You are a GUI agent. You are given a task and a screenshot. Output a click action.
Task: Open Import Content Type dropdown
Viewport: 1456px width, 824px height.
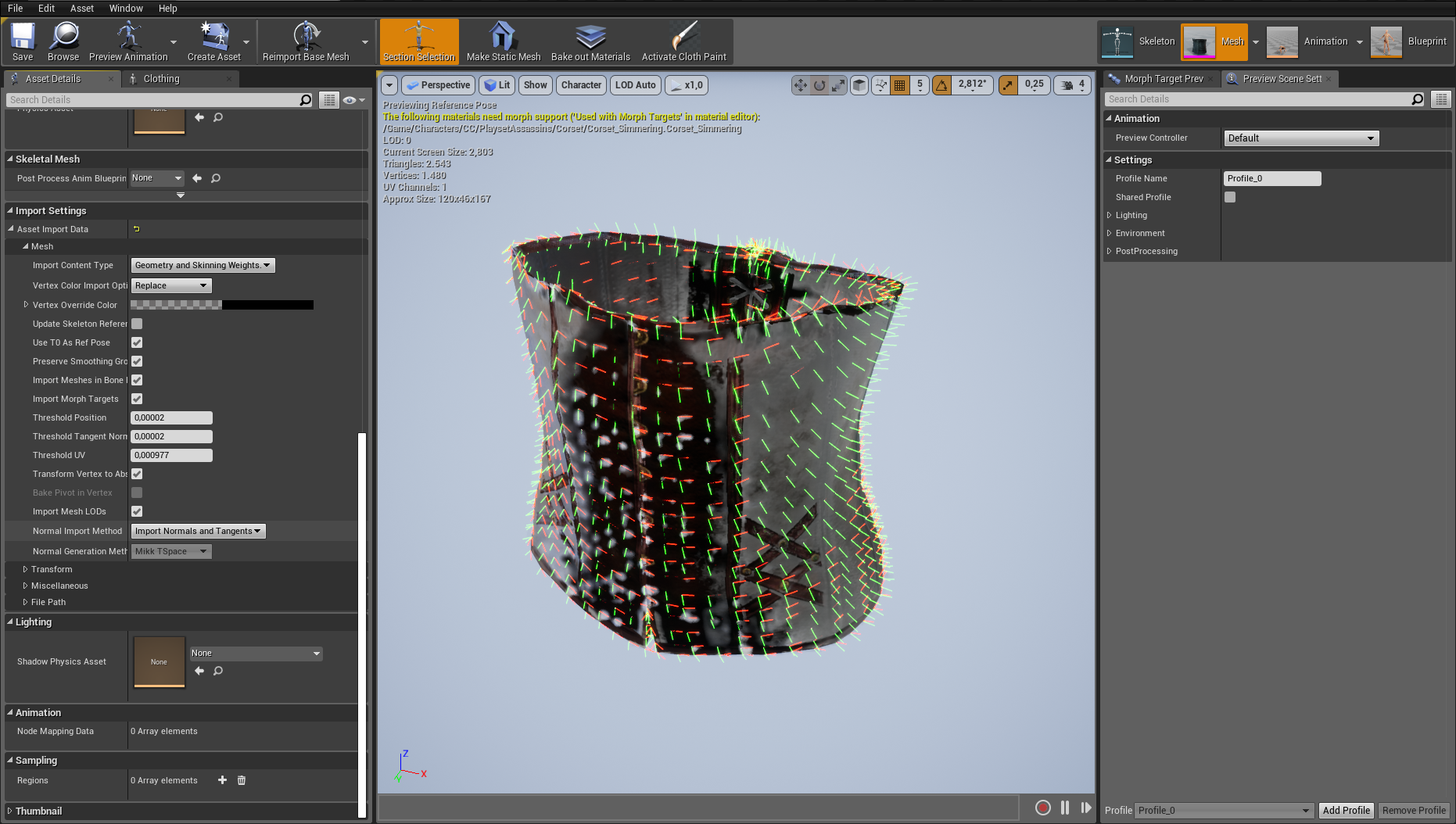click(203, 266)
